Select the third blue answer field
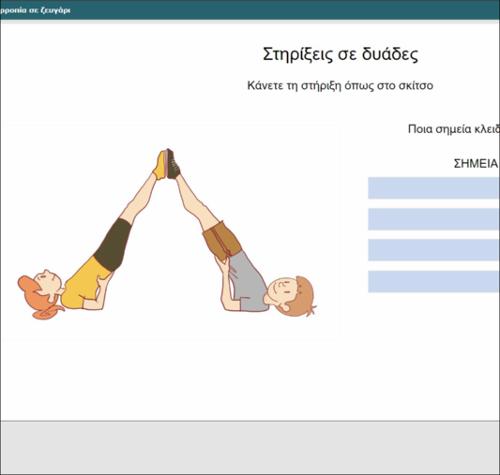The image size is (500, 475). (x=434, y=250)
